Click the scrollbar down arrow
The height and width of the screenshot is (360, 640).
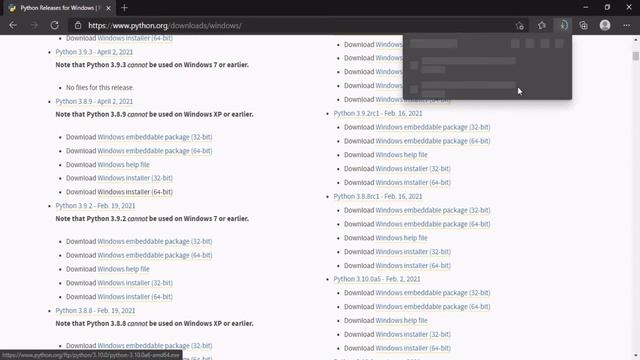point(636,356)
